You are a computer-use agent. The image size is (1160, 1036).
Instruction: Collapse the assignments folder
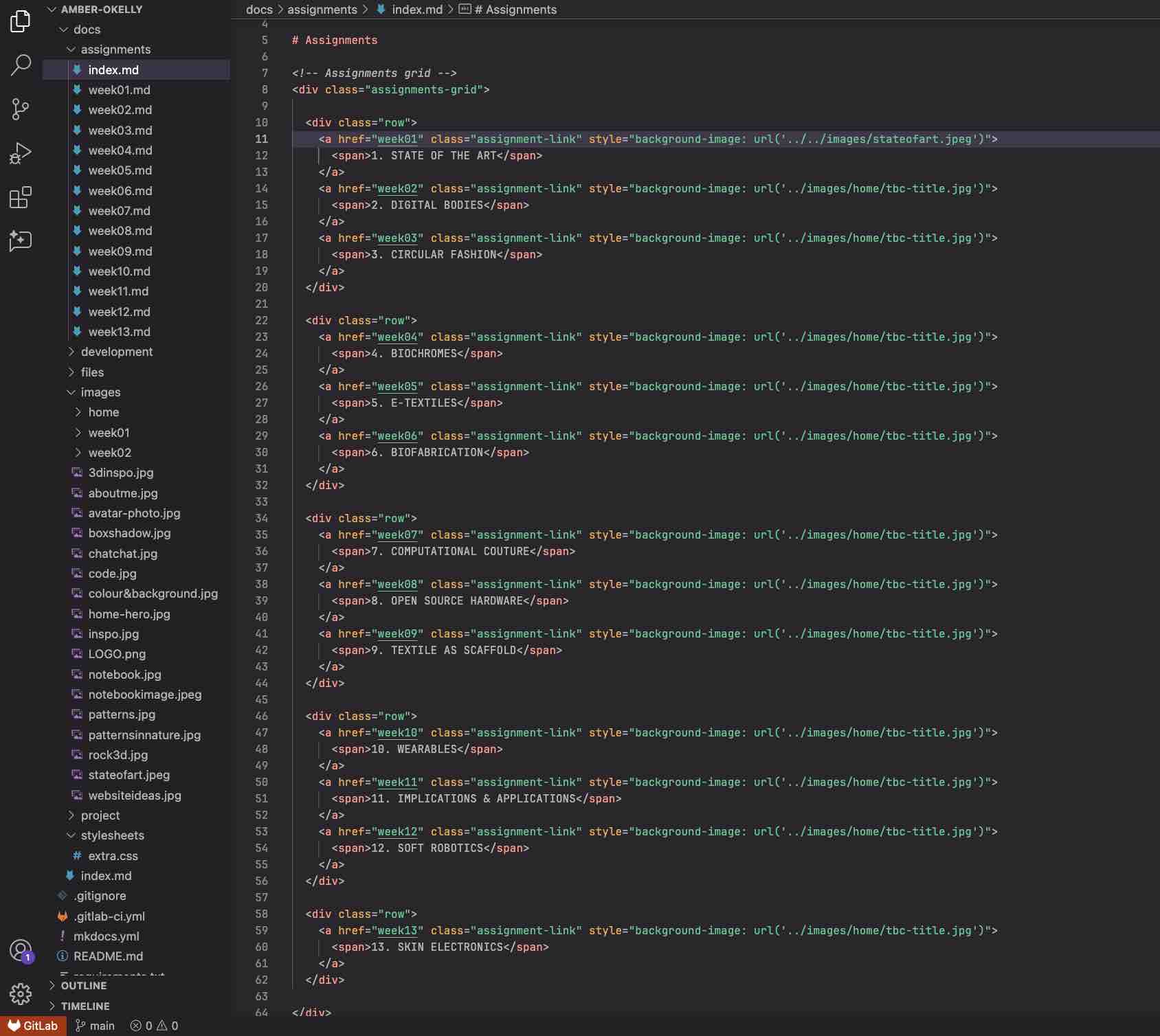(115, 49)
